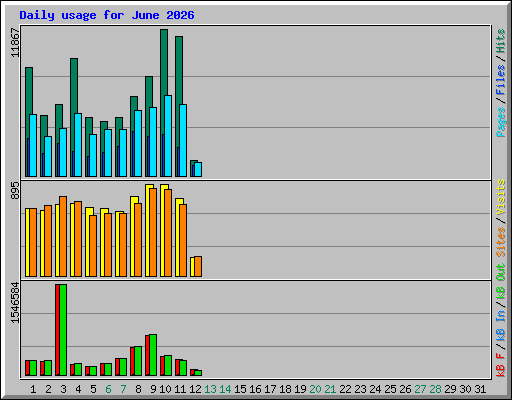This screenshot has width=512, height=400.
Task: Click day 10 on the x-axis
Action: click(x=165, y=389)
